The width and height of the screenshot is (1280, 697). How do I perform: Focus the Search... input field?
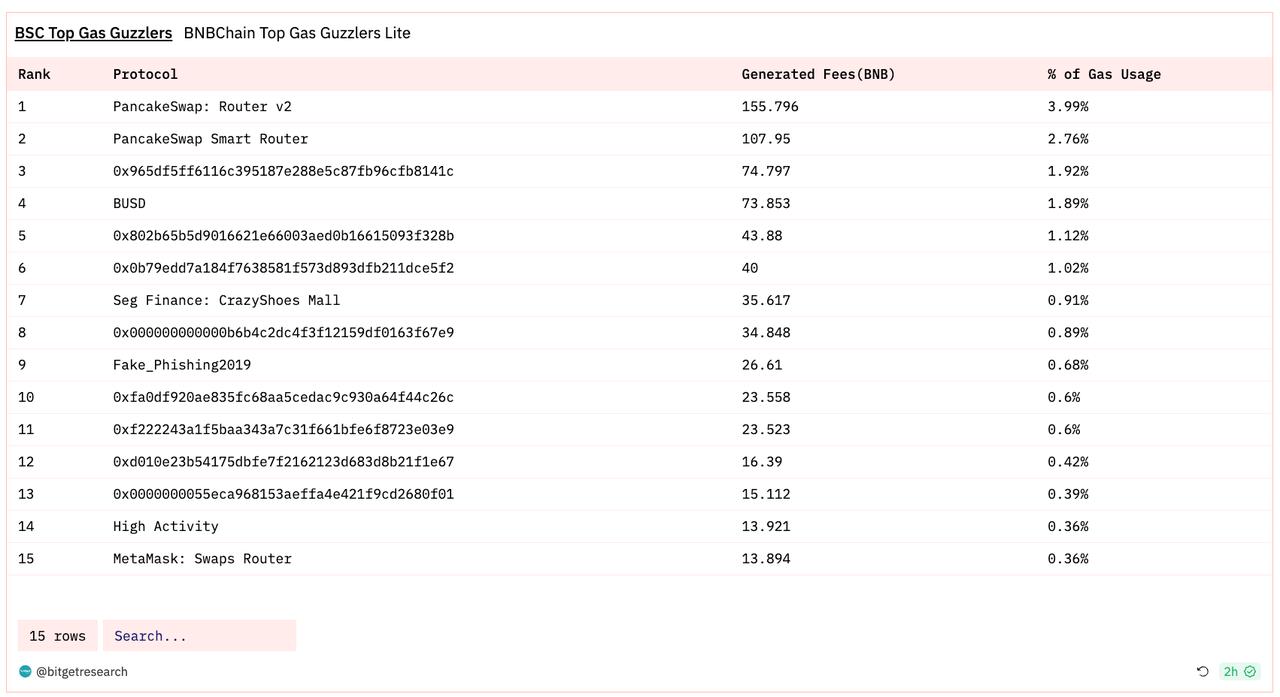(199, 636)
